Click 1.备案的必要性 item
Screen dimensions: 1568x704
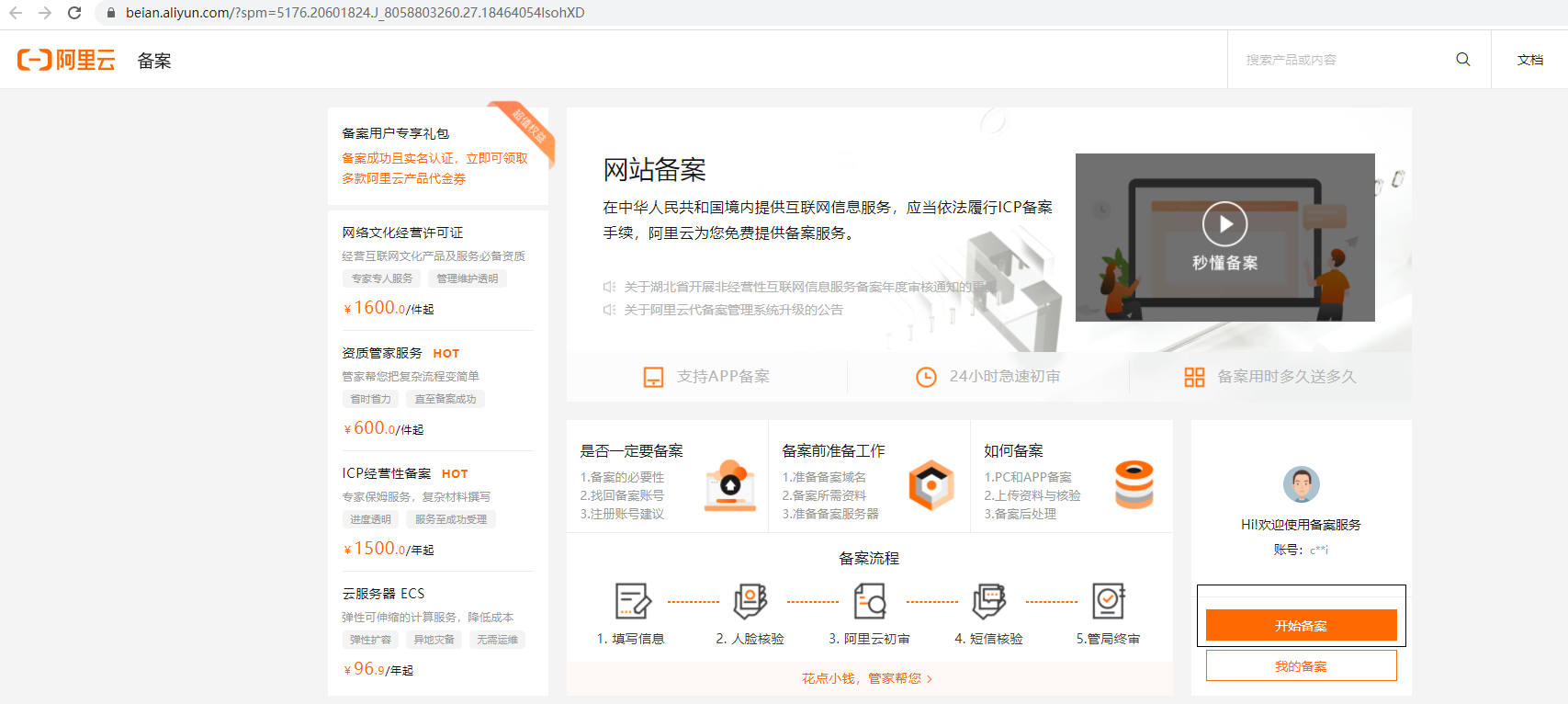point(622,477)
